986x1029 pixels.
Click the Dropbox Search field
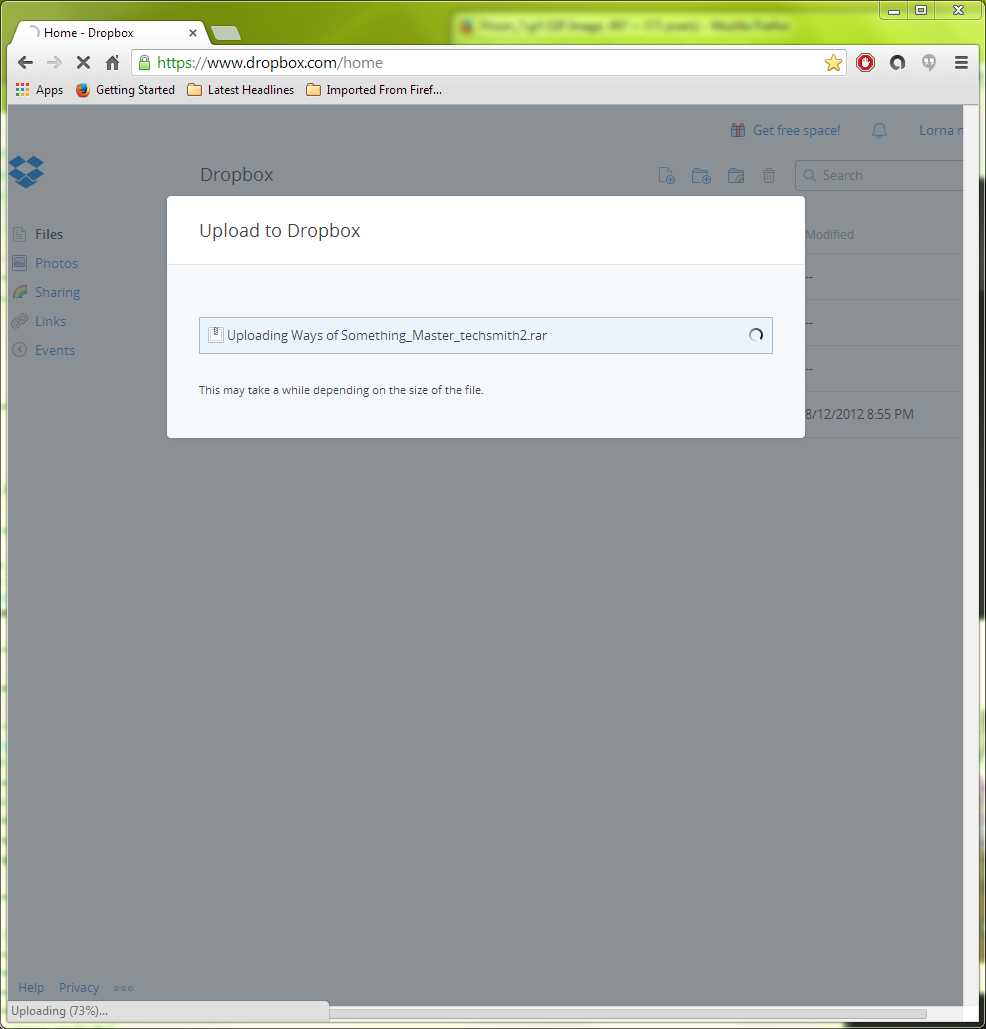point(879,175)
